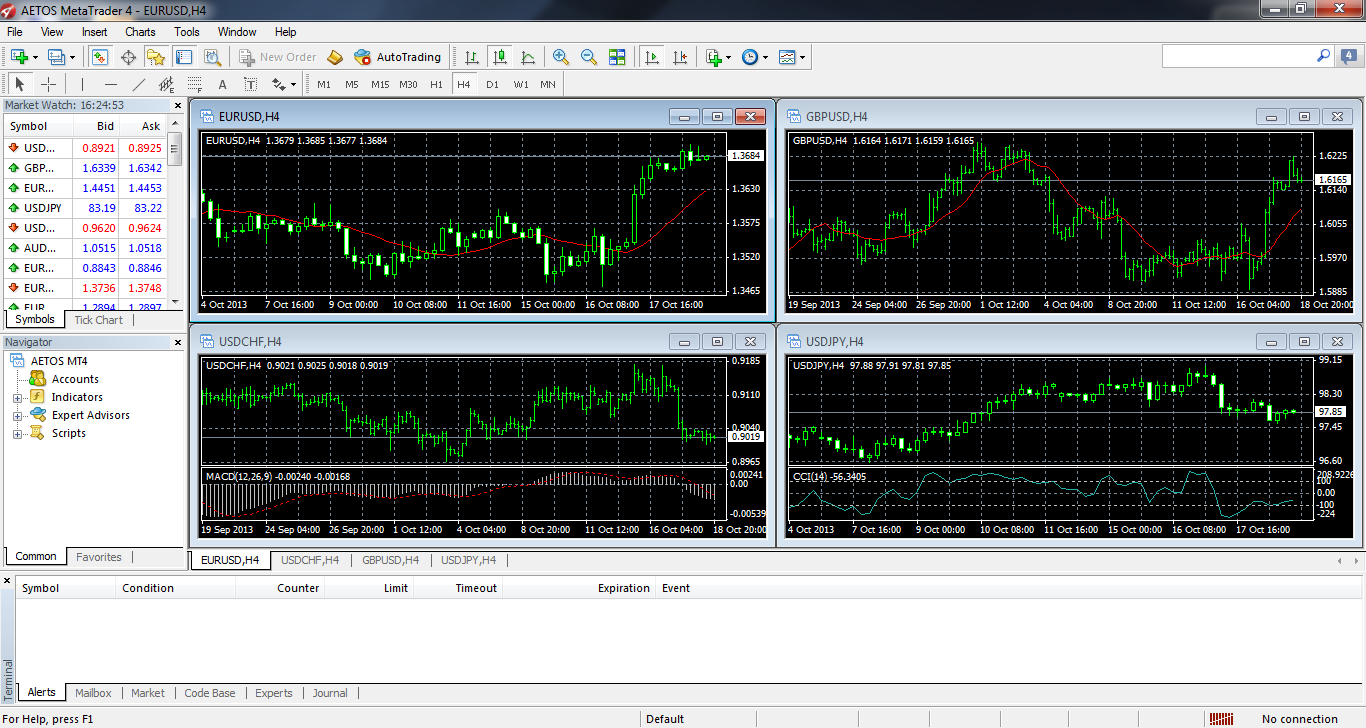The width and height of the screenshot is (1366, 728).
Task: Toggle the AutoTrading button
Action: click(397, 57)
